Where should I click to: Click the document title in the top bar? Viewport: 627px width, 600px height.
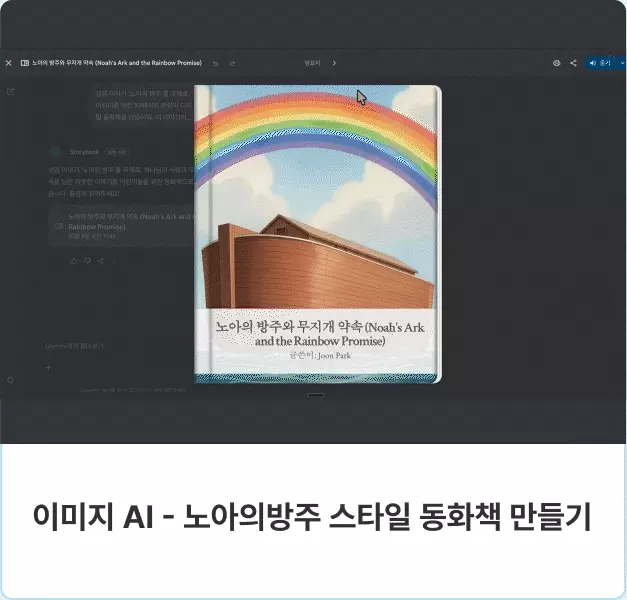(x=117, y=63)
